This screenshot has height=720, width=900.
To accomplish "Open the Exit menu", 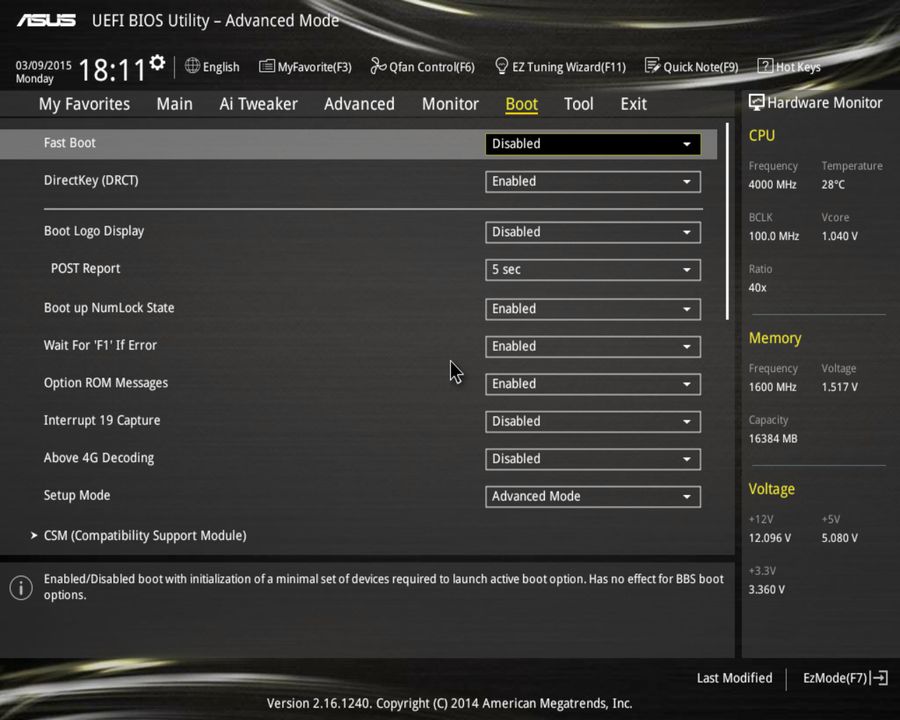I will (x=633, y=103).
